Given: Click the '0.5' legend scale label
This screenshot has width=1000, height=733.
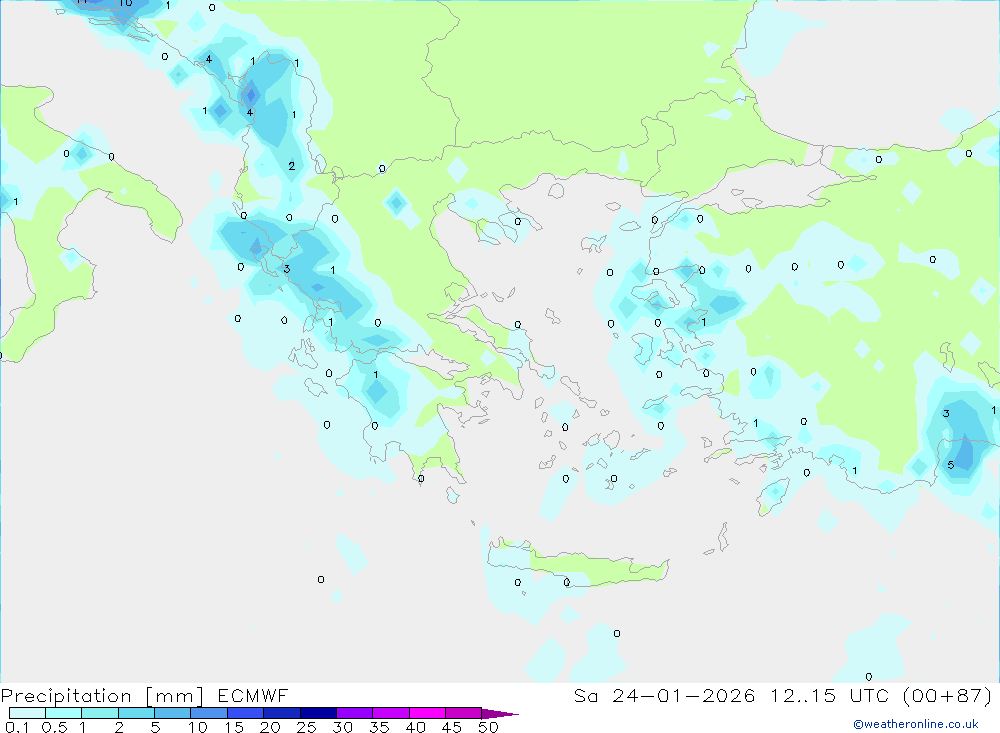Looking at the screenshot, I should pos(54,727).
